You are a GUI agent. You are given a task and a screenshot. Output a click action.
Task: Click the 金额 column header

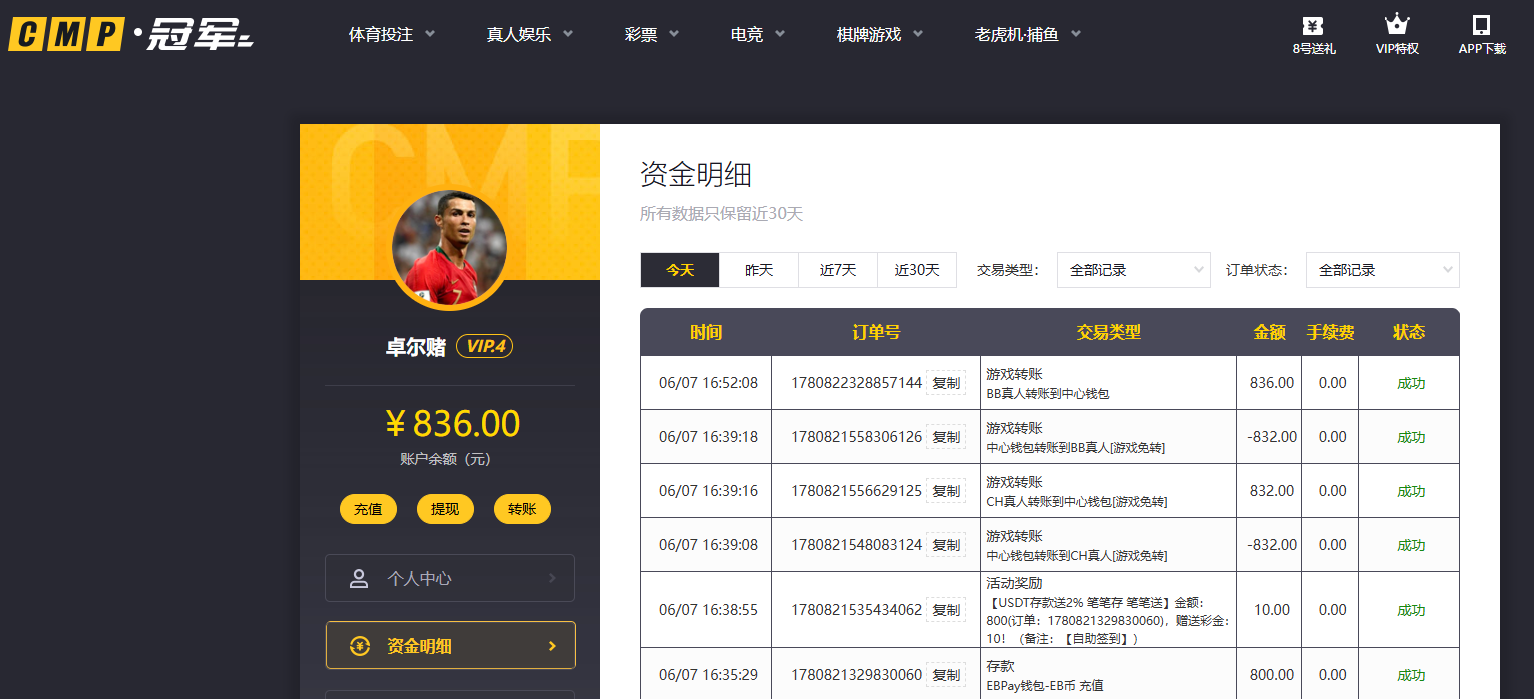(1270, 332)
